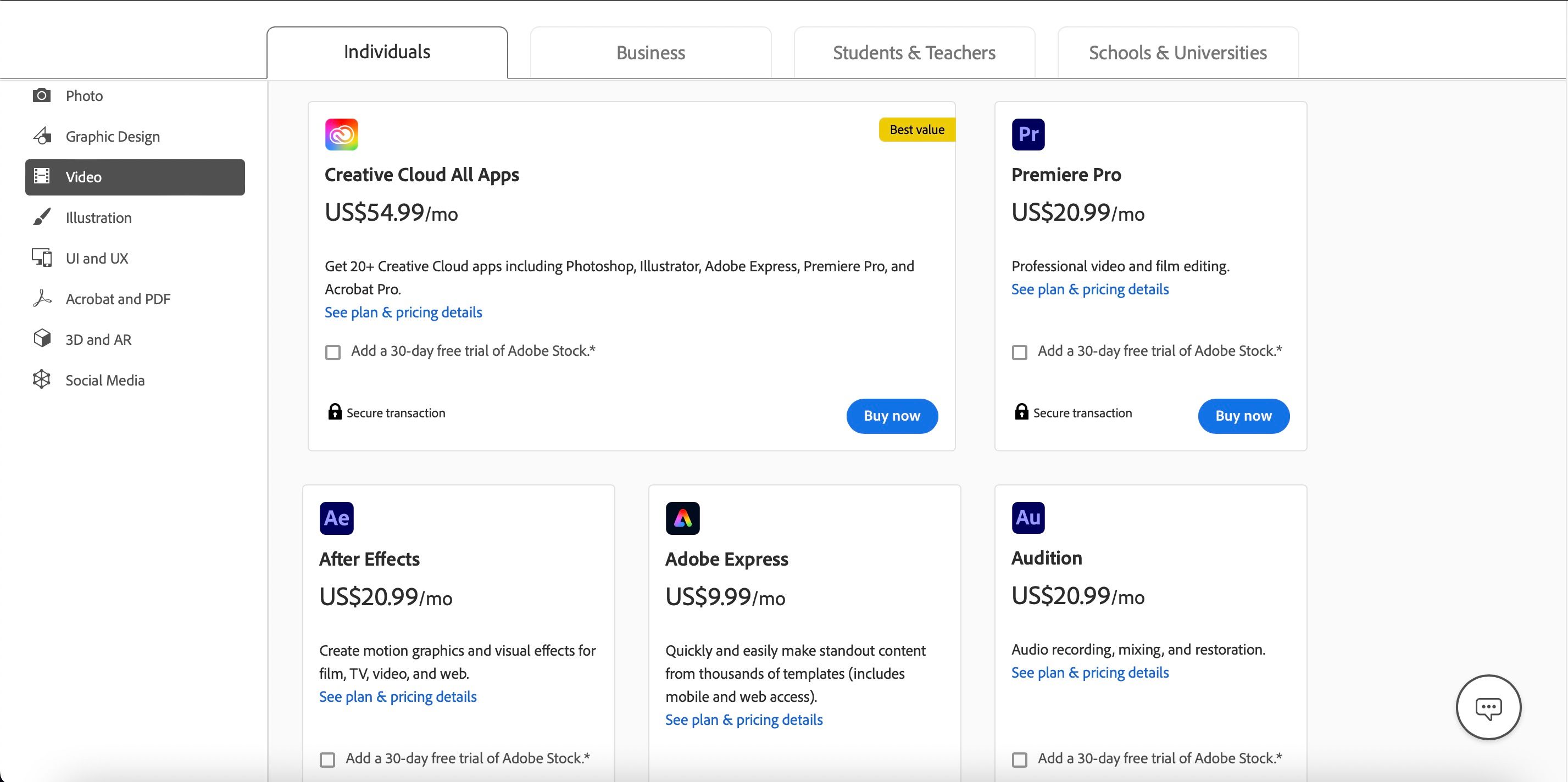
Task: Enable Adobe Stock trial for Creative Cloud All Apps
Action: click(x=333, y=353)
